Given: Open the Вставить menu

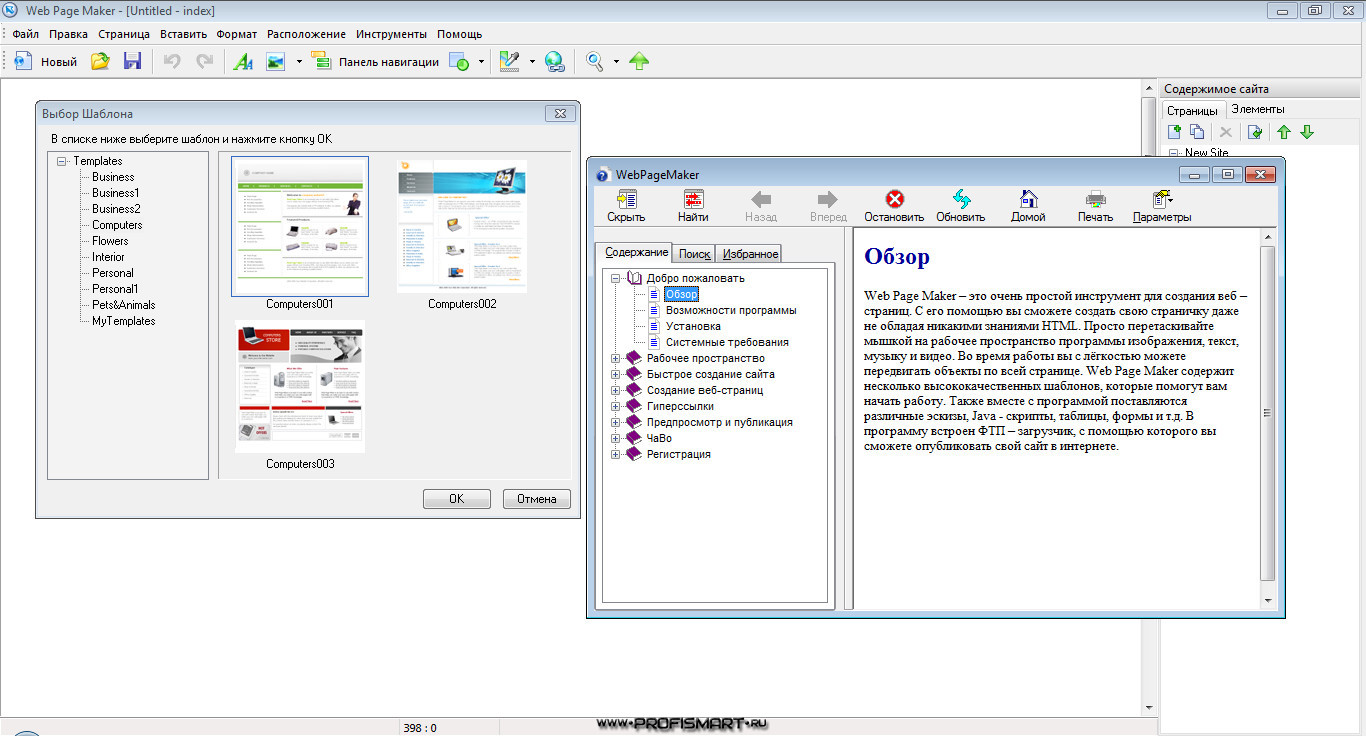Looking at the screenshot, I should [184, 34].
